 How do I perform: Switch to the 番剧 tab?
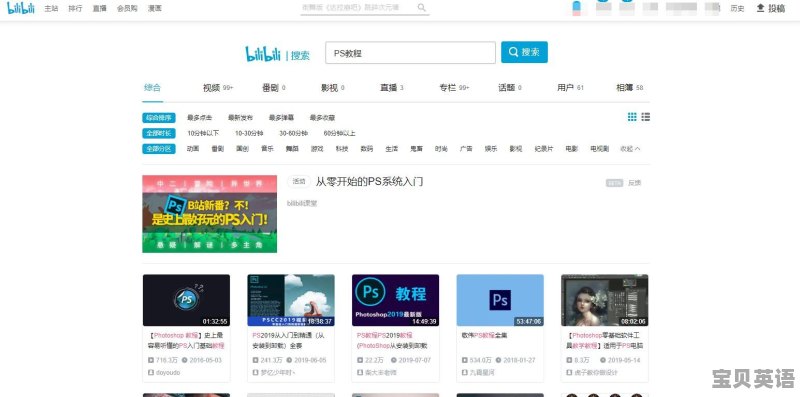[x=273, y=88]
